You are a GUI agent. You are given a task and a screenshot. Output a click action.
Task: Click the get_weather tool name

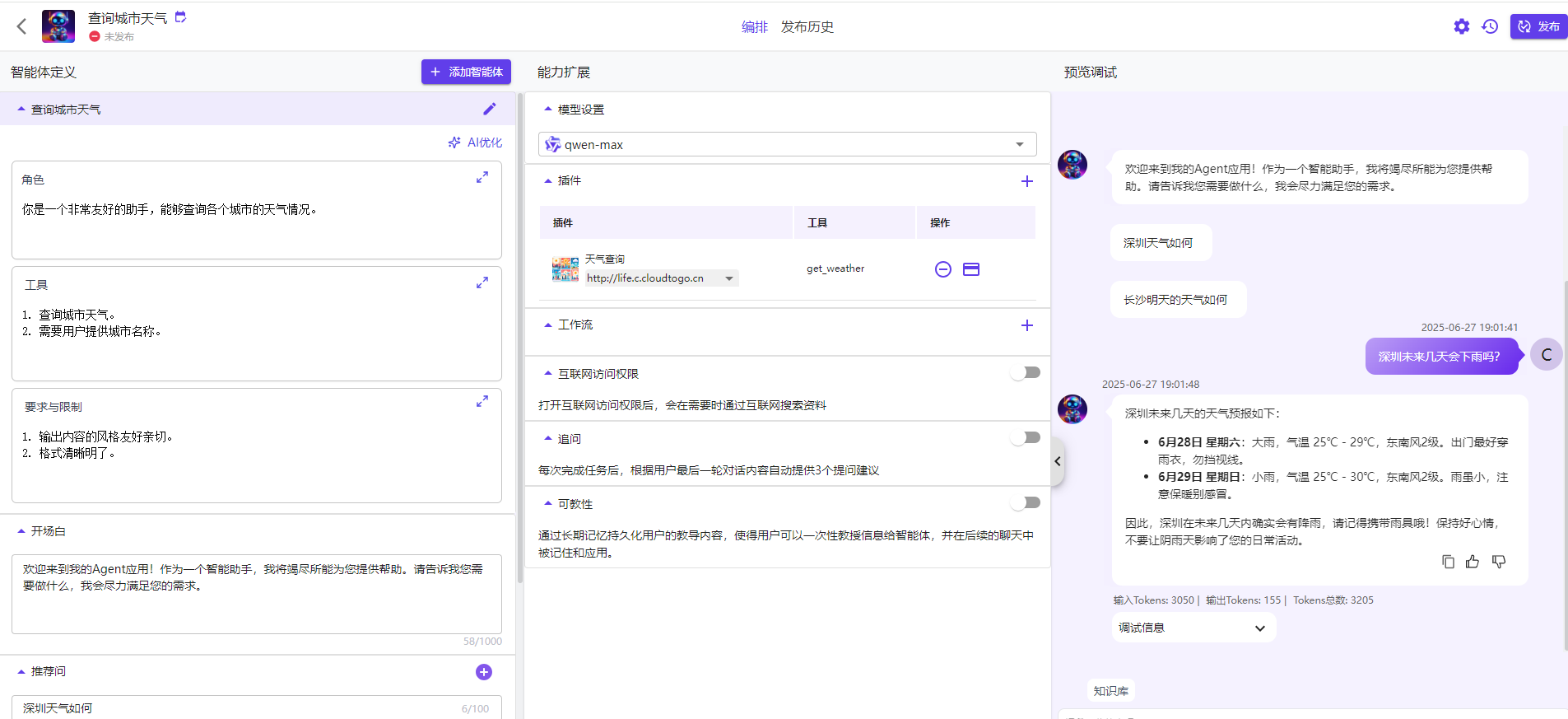click(x=835, y=268)
